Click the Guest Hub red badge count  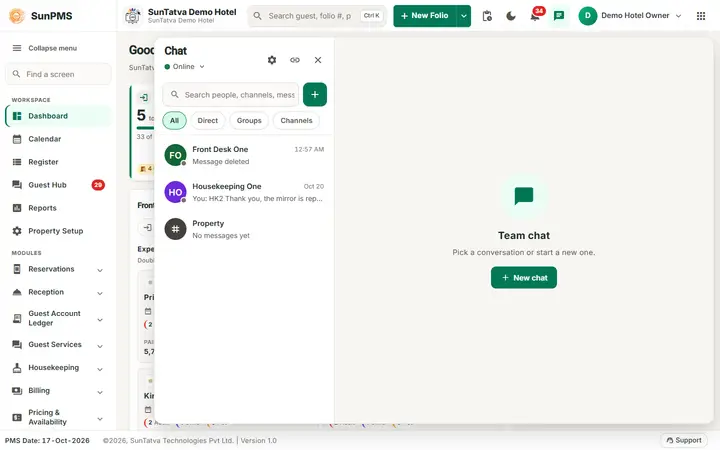click(x=98, y=185)
